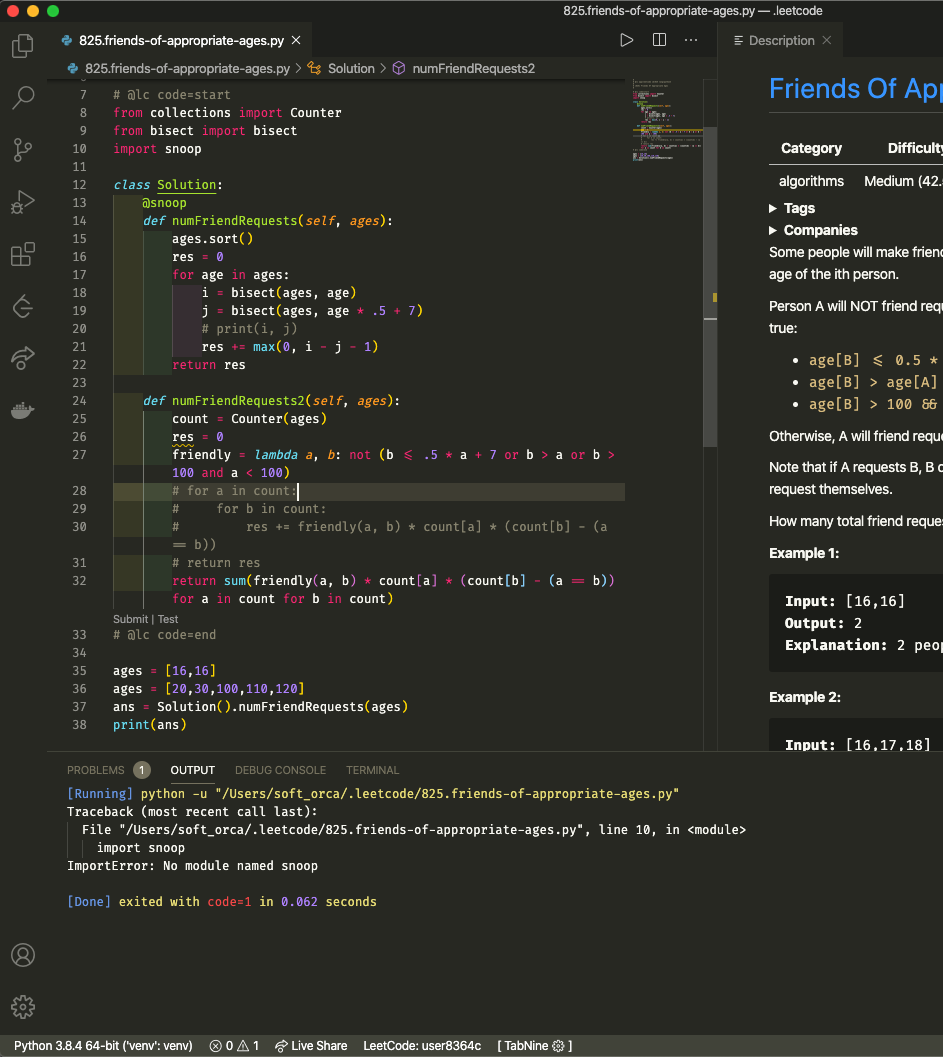Expand the Tags section
This screenshot has height=1057, width=943.
pos(798,207)
